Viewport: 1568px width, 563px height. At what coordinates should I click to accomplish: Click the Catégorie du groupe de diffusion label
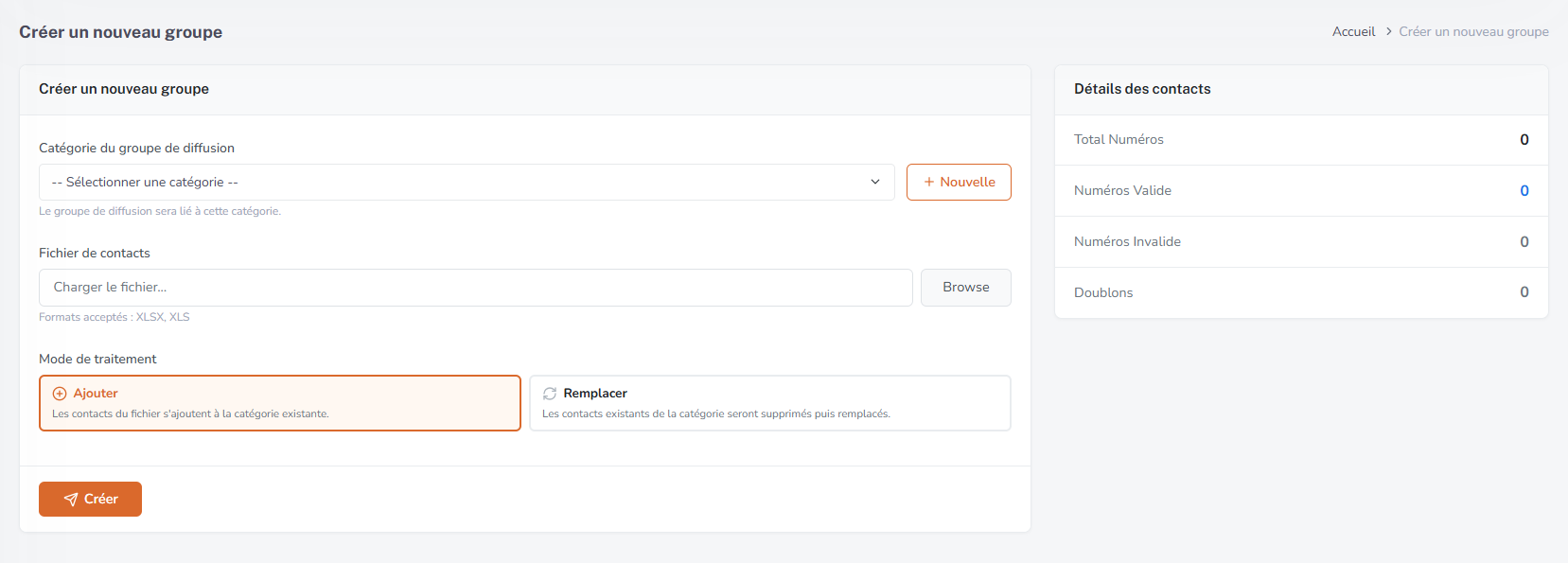(136, 148)
